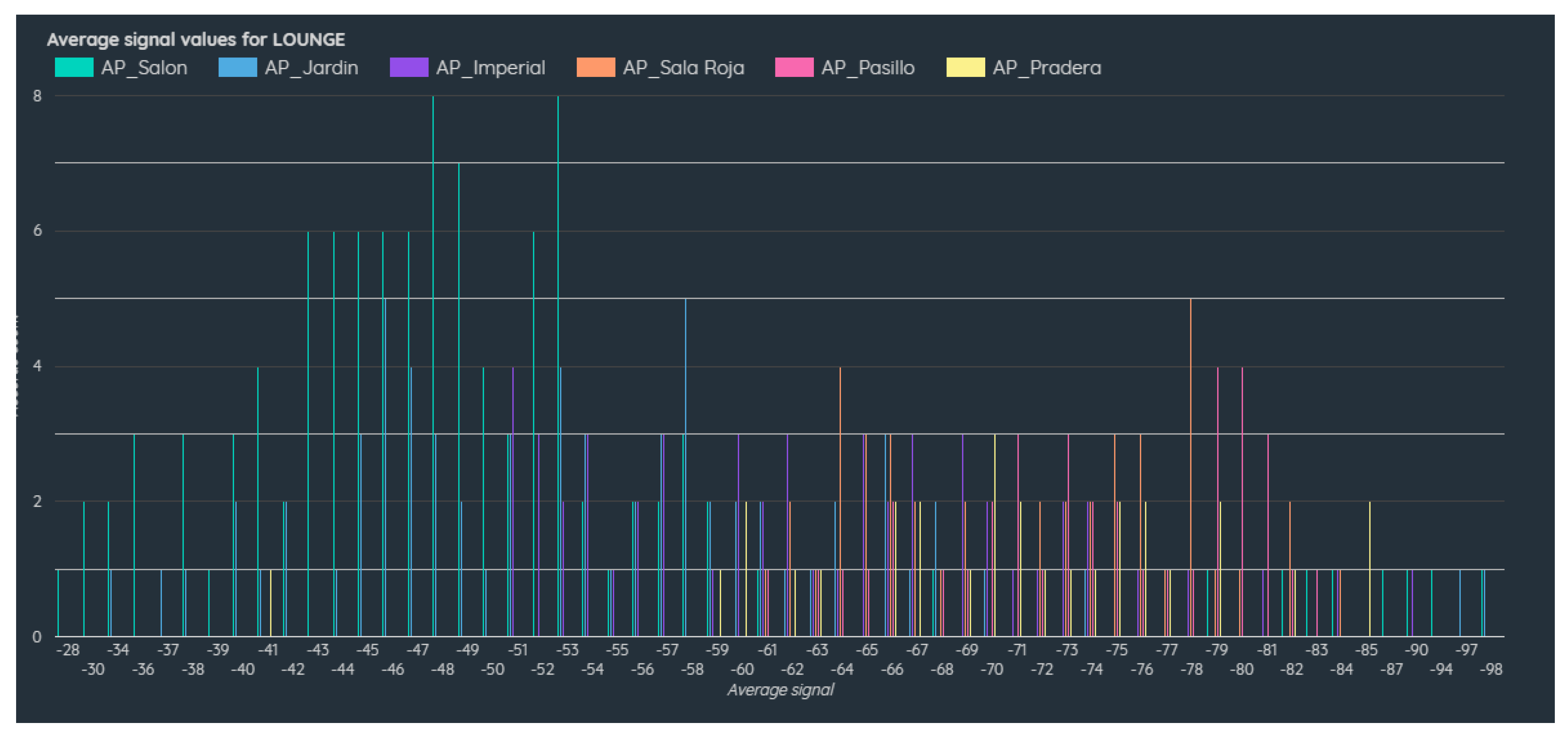
Task: Click the pink AP_Pasillo legend swatch
Action: coord(794,67)
